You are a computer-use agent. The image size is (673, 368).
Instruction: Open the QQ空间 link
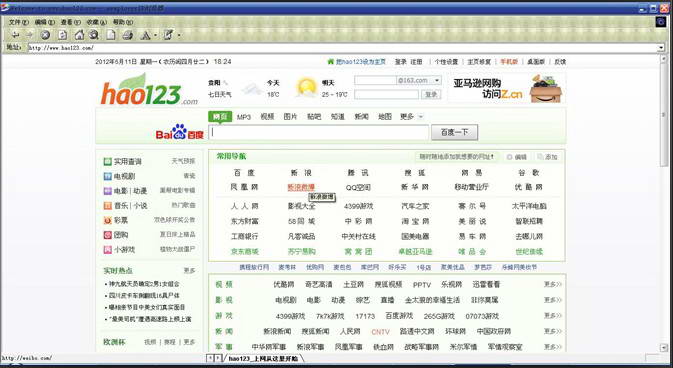358,188
